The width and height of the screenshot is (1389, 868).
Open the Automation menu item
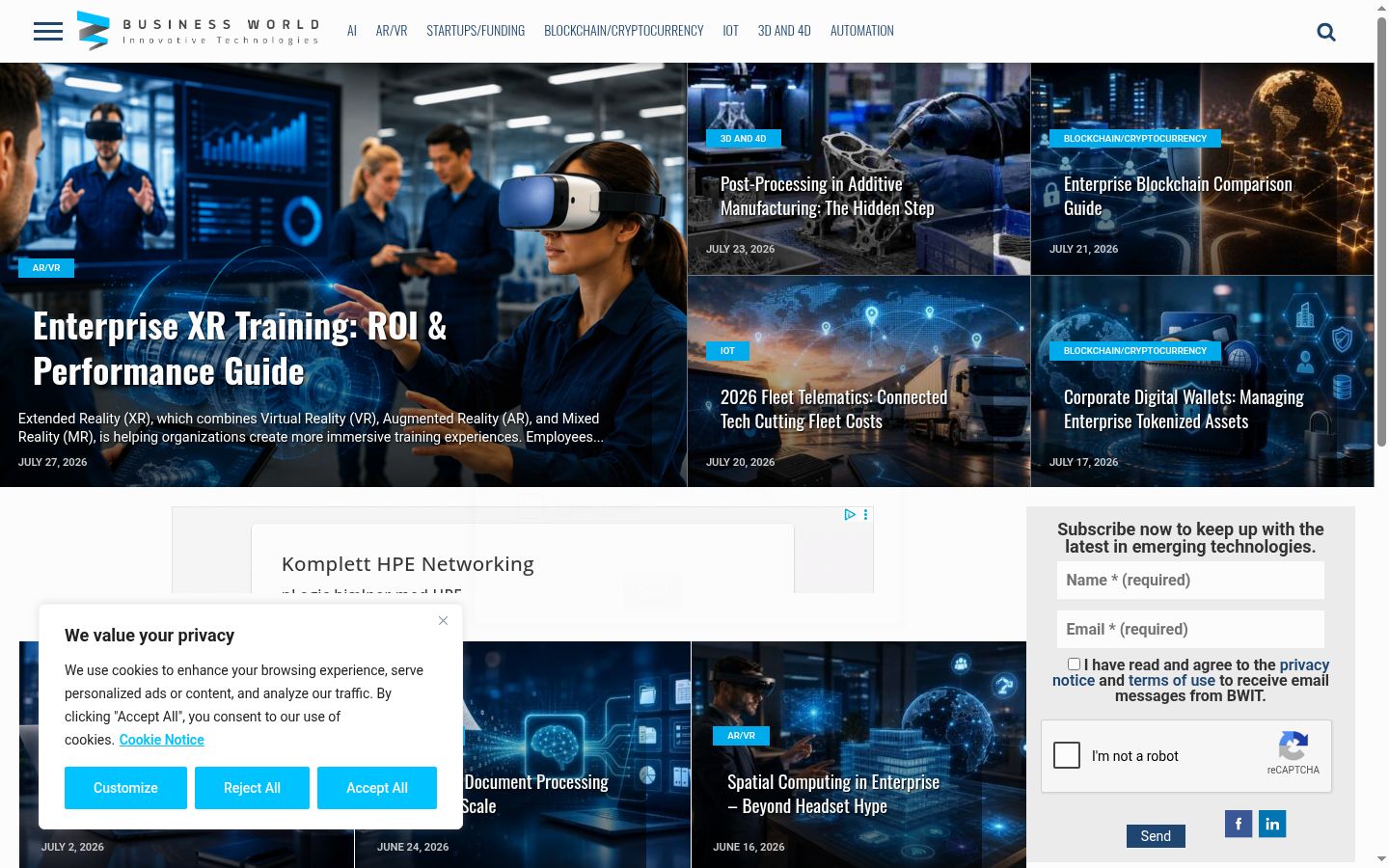[862, 31]
